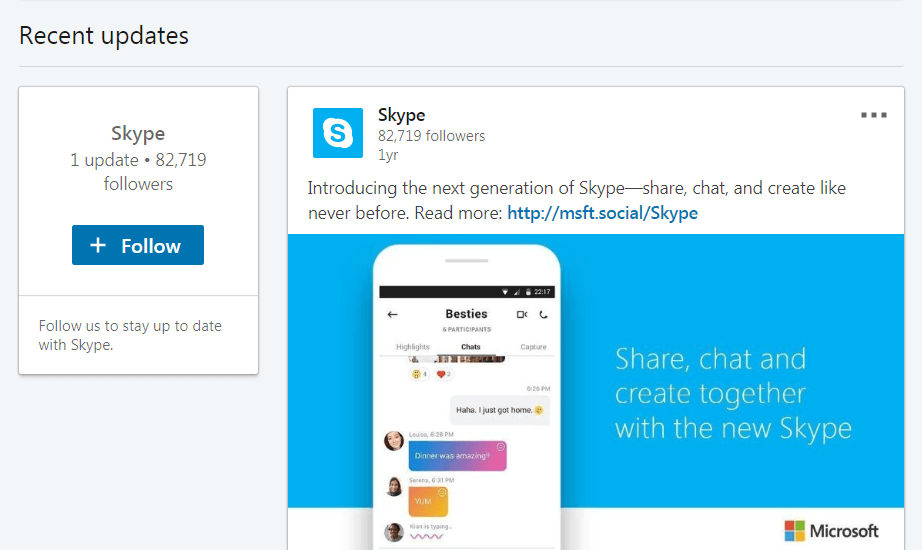Open the msft.social/Skype link

[602, 213]
